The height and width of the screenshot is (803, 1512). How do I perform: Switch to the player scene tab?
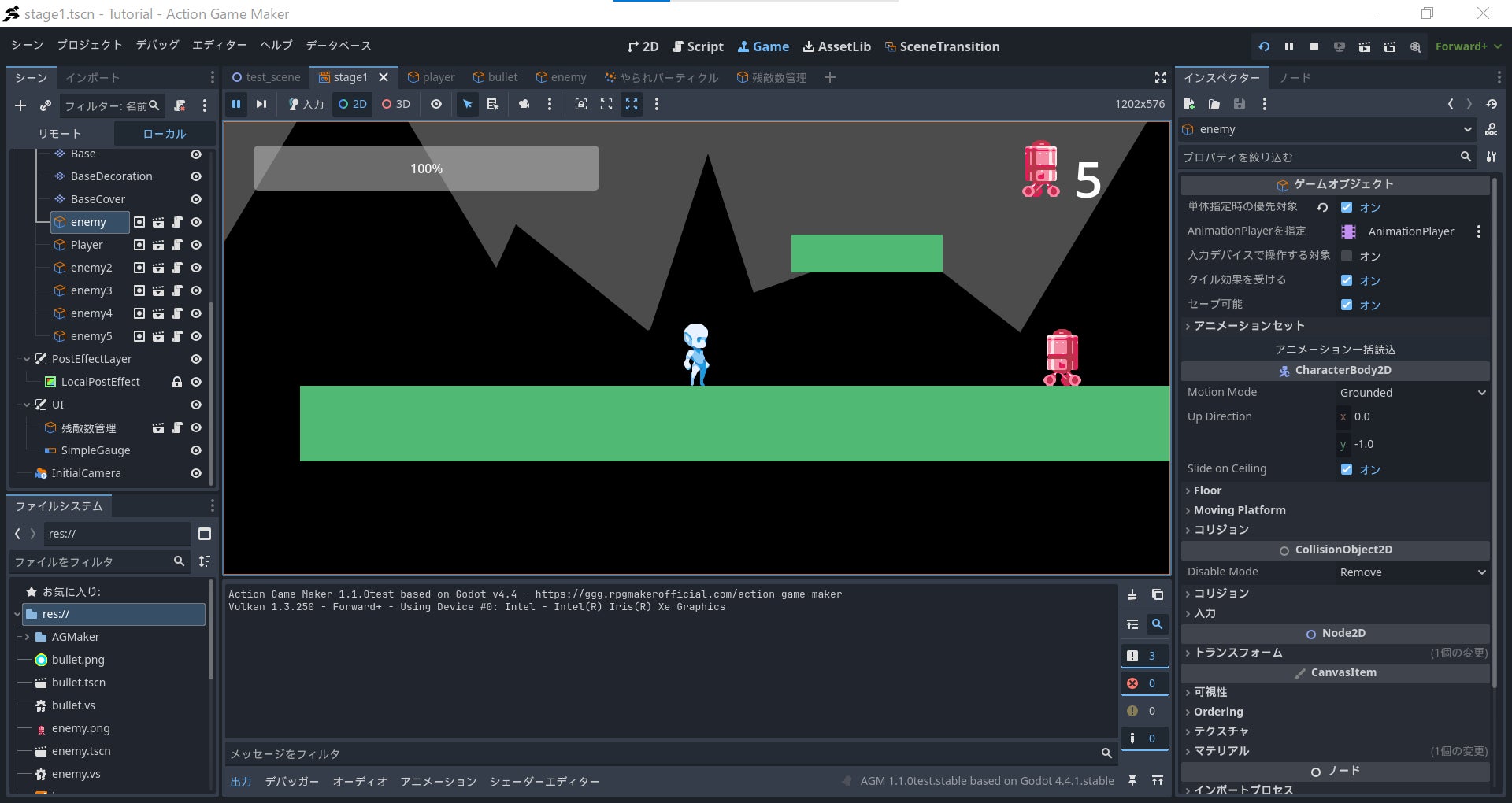tap(432, 77)
